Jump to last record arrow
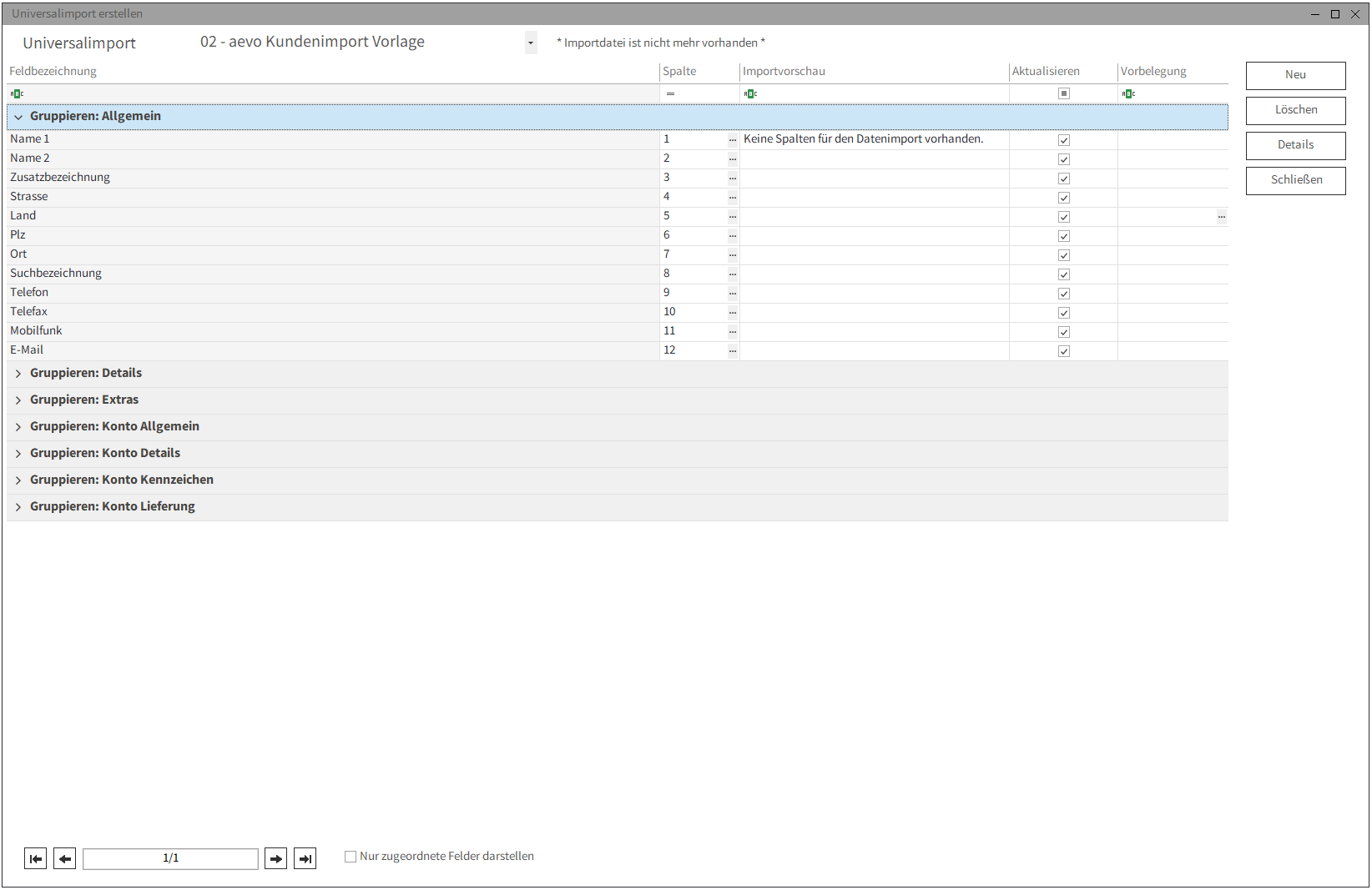1372x890 pixels. [305, 858]
